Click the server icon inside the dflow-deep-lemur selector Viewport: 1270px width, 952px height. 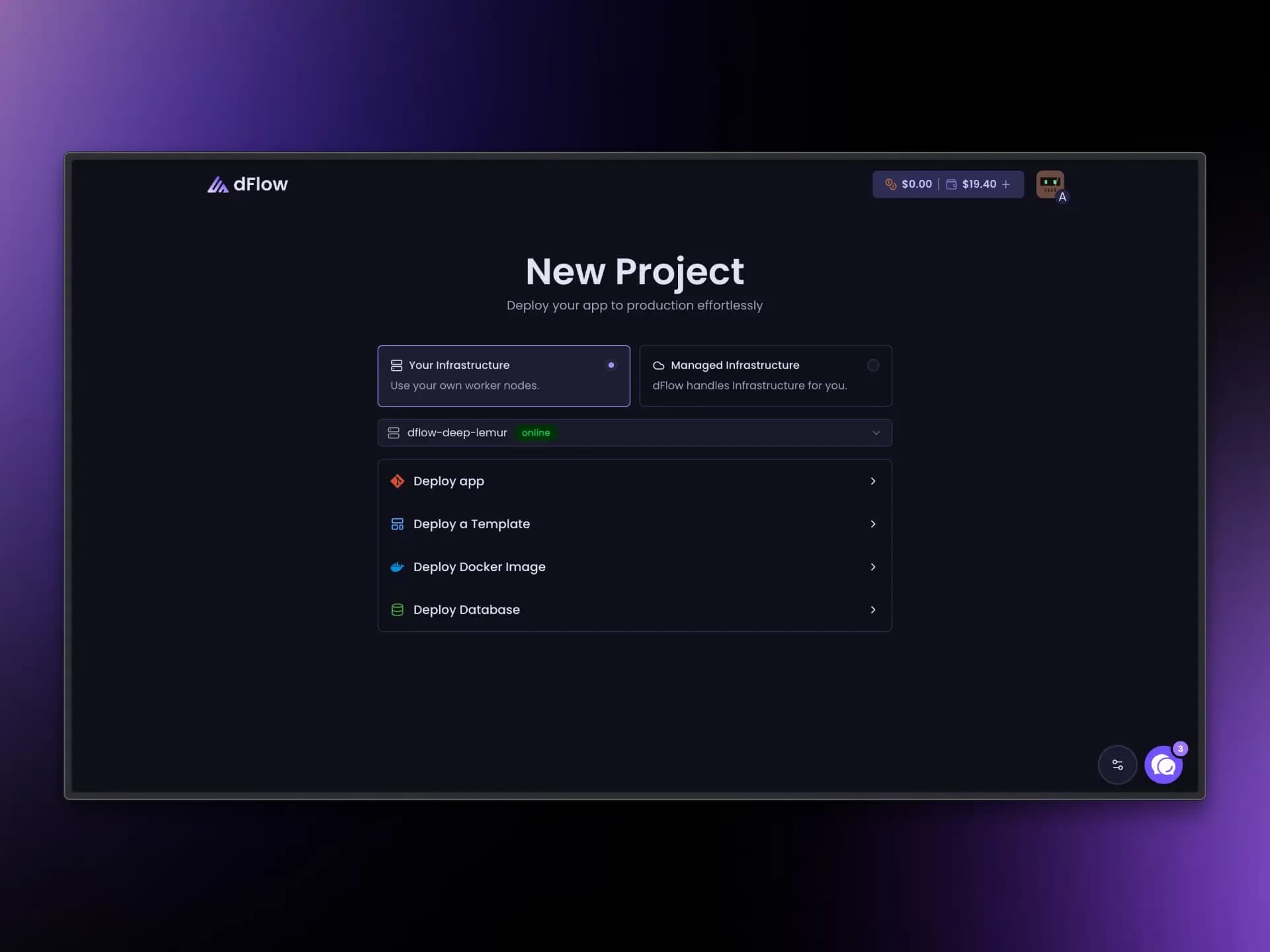pos(394,432)
